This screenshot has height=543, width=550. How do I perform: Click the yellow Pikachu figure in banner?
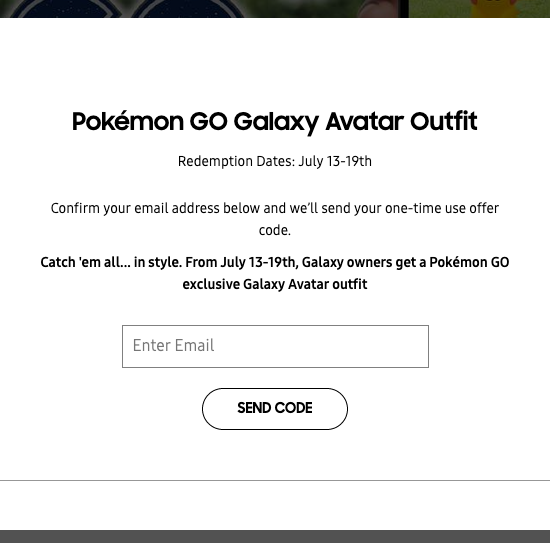pyautogui.click(x=494, y=9)
